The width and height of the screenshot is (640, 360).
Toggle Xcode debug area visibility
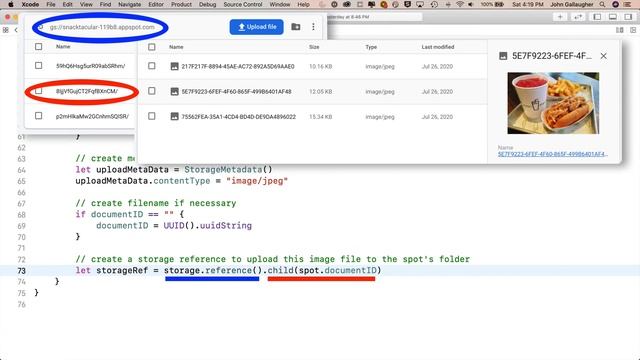613,17
